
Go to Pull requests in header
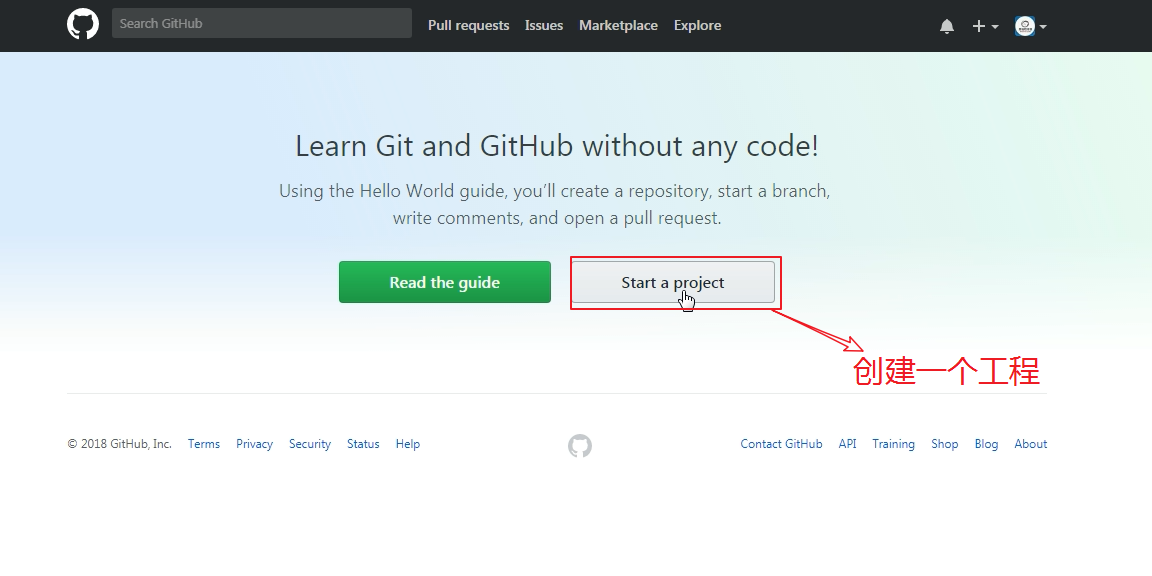(469, 26)
